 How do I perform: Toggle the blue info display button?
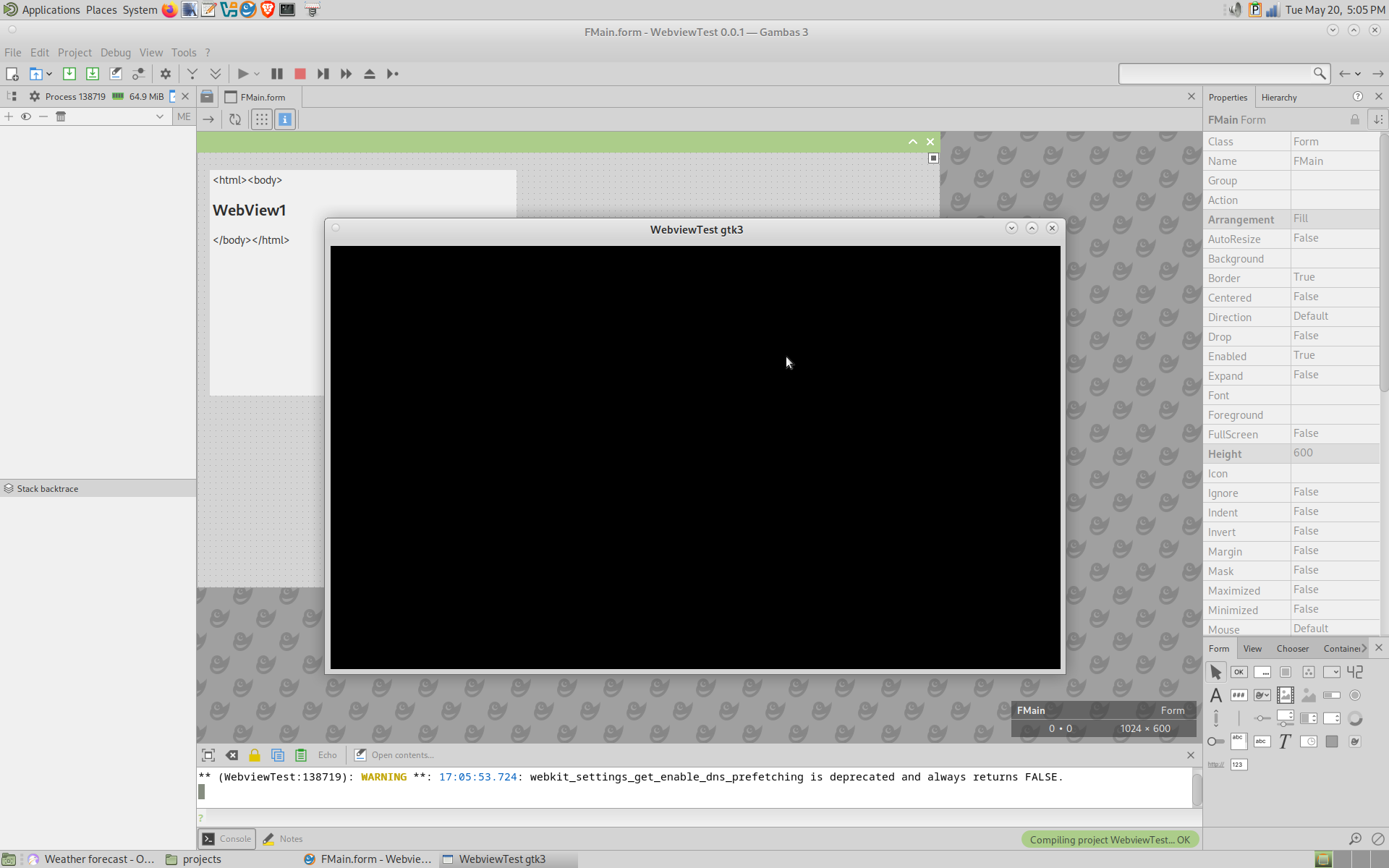click(285, 119)
